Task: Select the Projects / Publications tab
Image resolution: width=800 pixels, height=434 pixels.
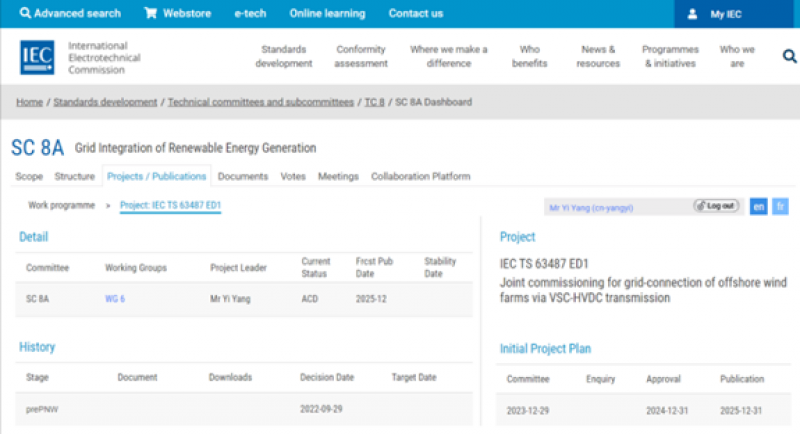Action: (157, 176)
